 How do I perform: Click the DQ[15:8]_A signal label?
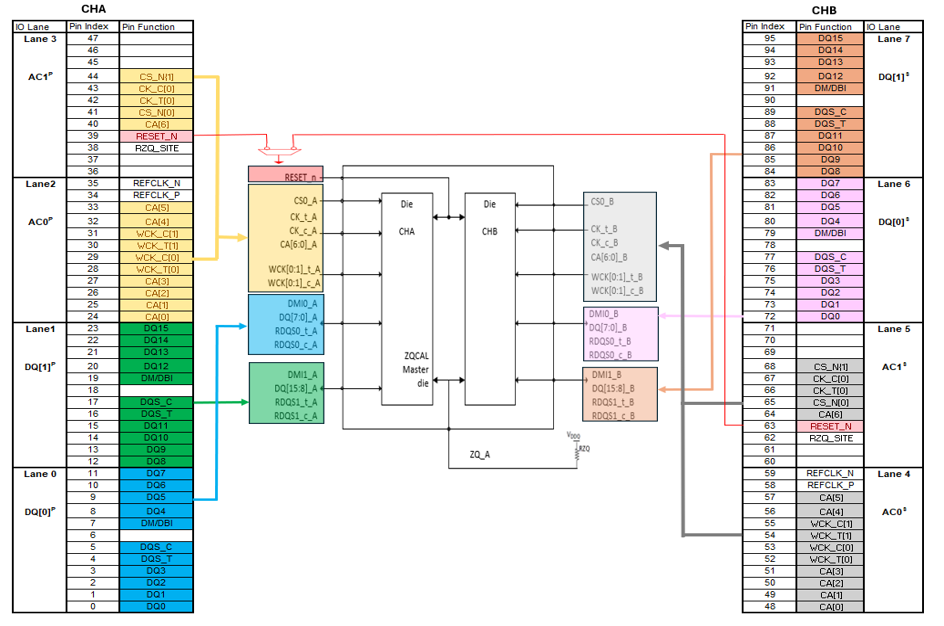[x=295, y=388]
